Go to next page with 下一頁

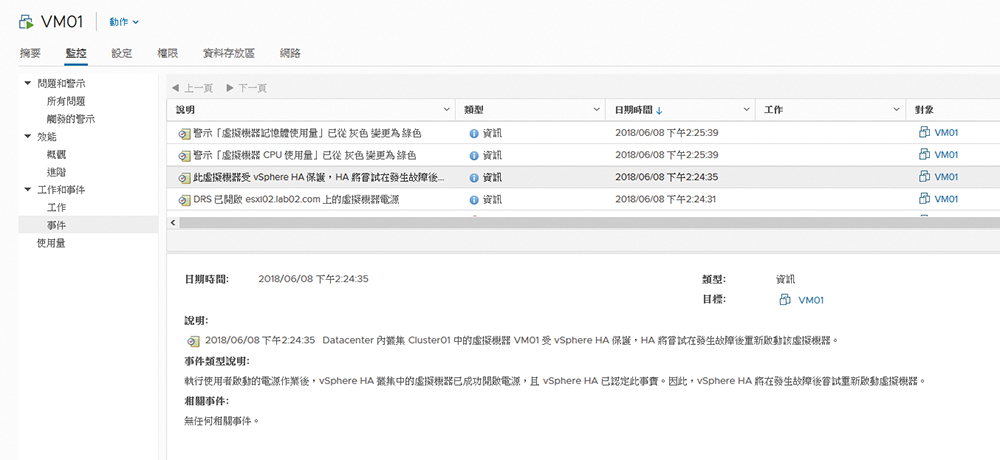pyautogui.click(x=246, y=87)
